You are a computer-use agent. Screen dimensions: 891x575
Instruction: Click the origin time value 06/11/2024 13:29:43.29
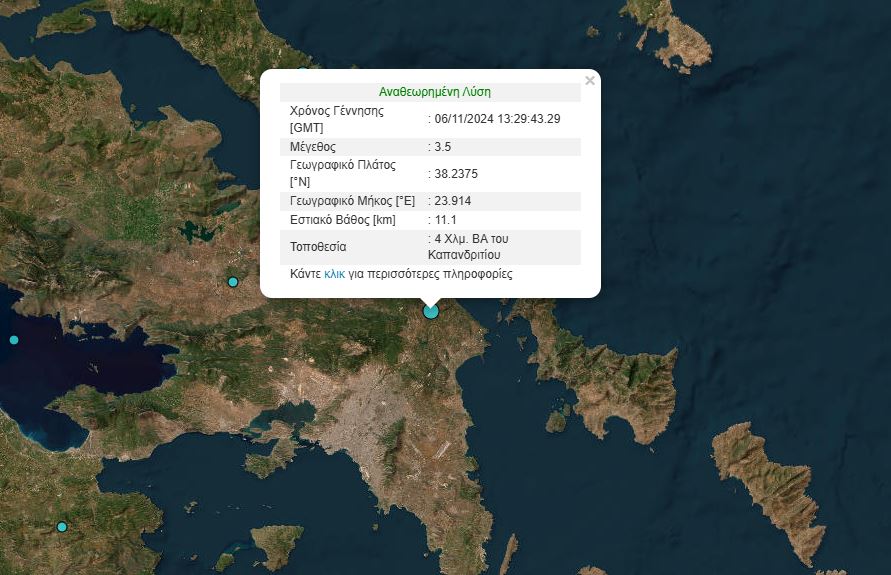497,119
